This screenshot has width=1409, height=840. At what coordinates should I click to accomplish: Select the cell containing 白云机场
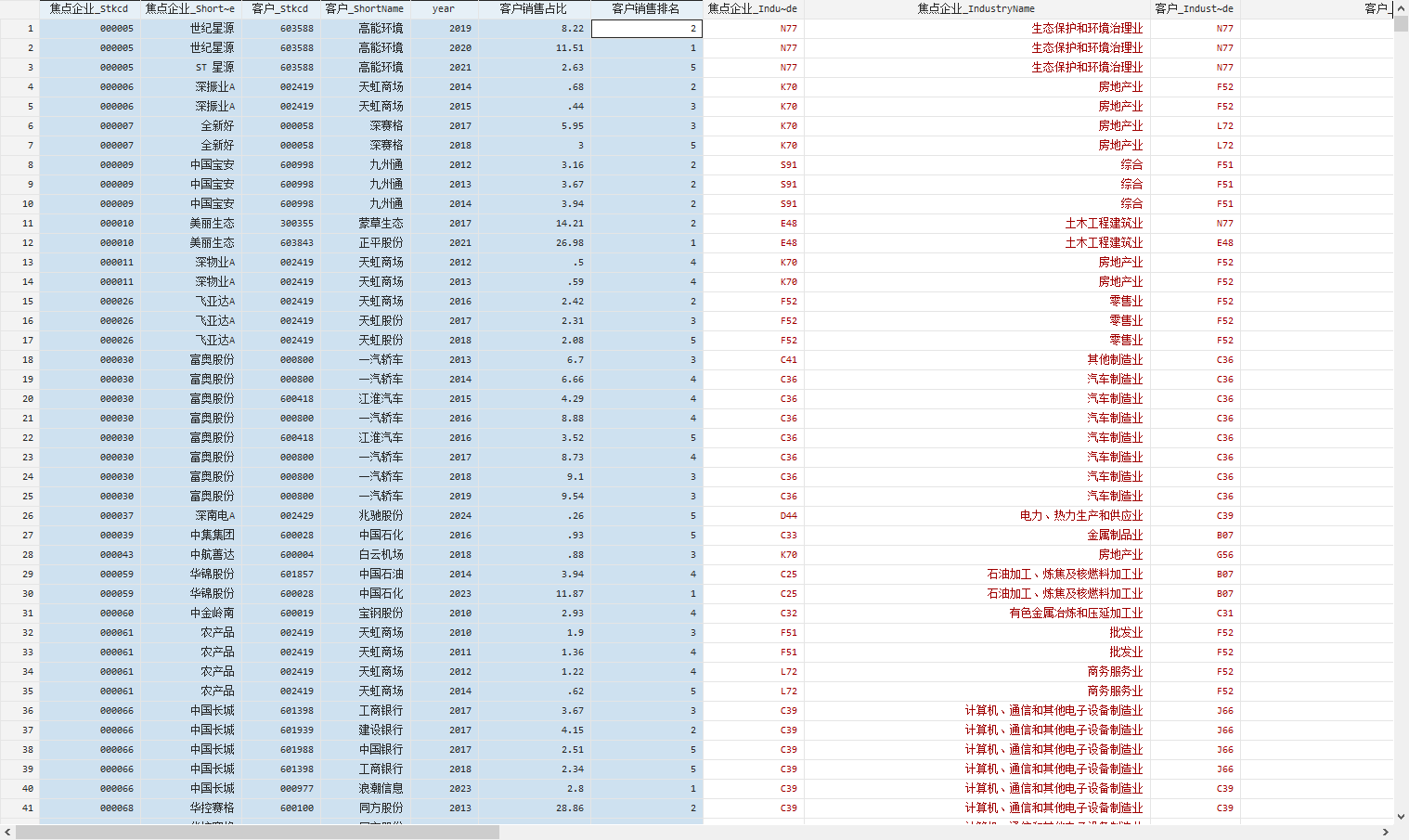click(381, 555)
